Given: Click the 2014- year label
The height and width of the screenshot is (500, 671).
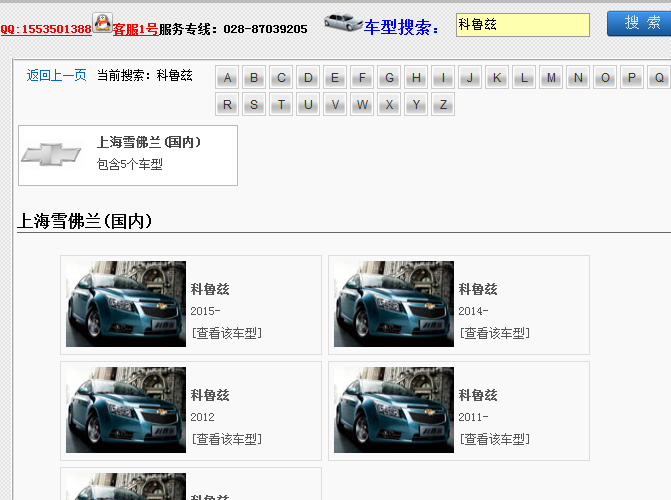Looking at the screenshot, I should (x=473, y=311).
